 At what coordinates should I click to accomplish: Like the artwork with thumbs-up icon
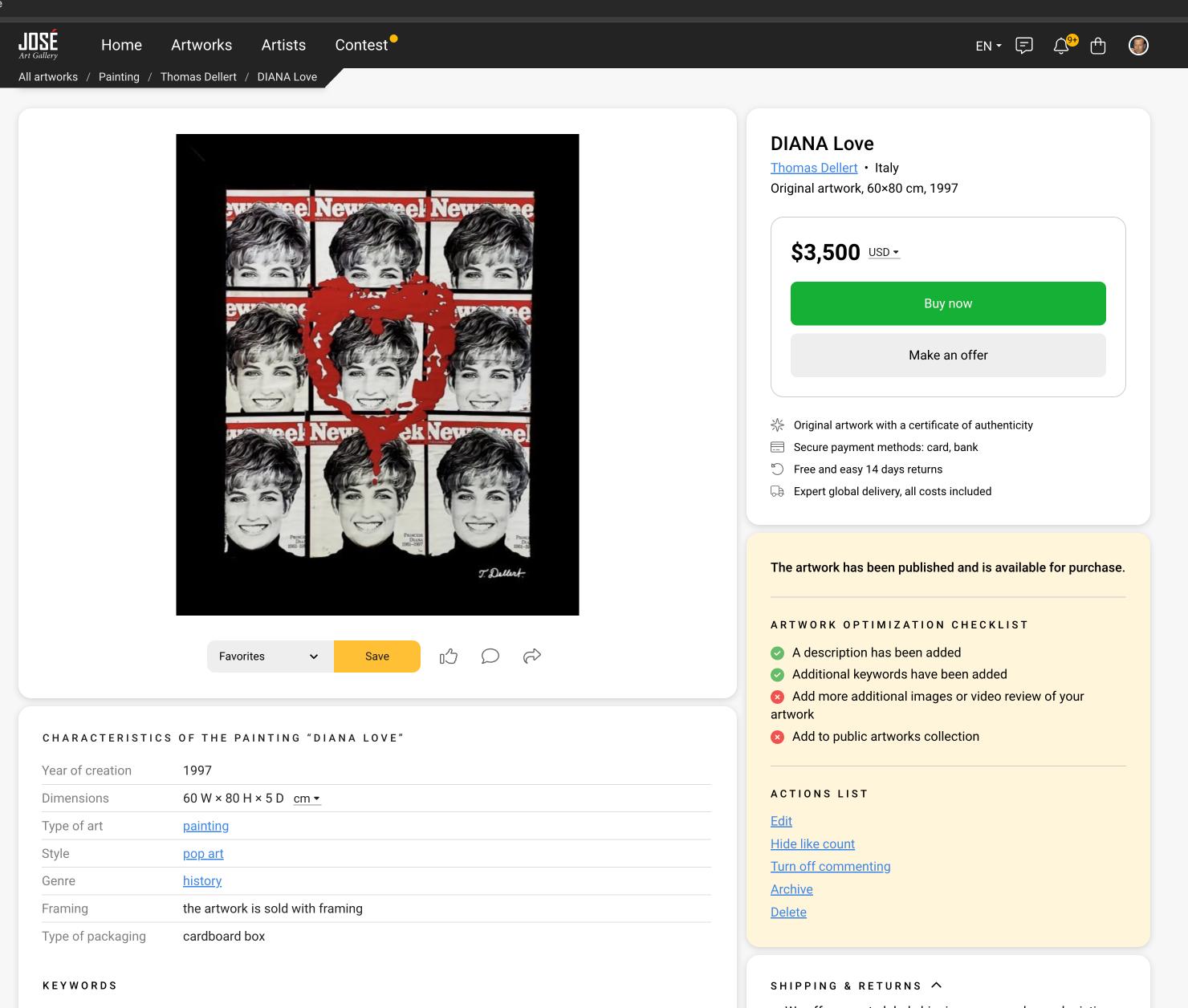point(449,656)
